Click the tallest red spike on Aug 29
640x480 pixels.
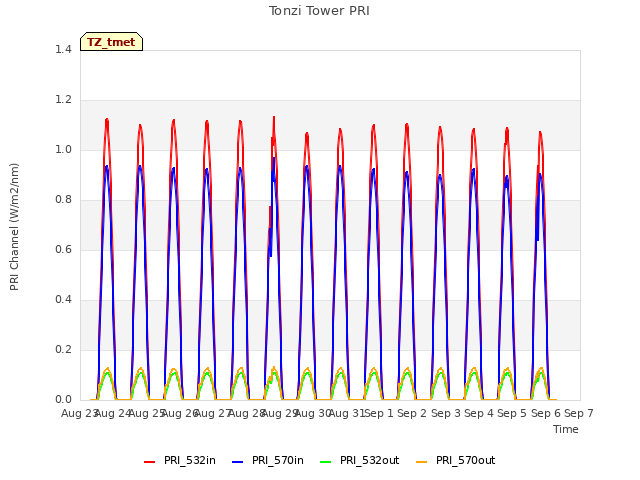point(274,119)
